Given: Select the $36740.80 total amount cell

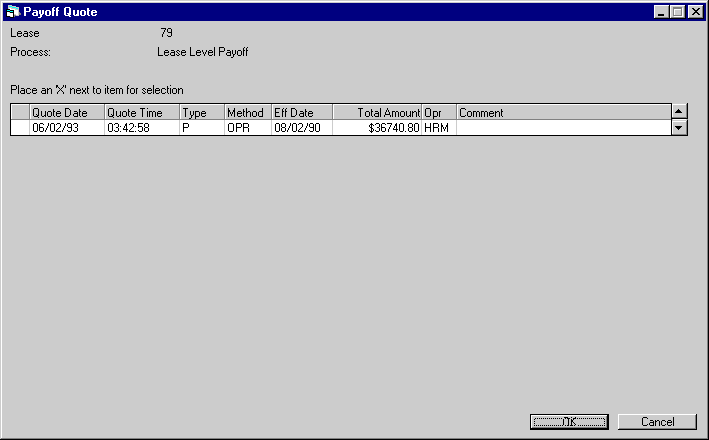Looking at the screenshot, I should [377, 128].
